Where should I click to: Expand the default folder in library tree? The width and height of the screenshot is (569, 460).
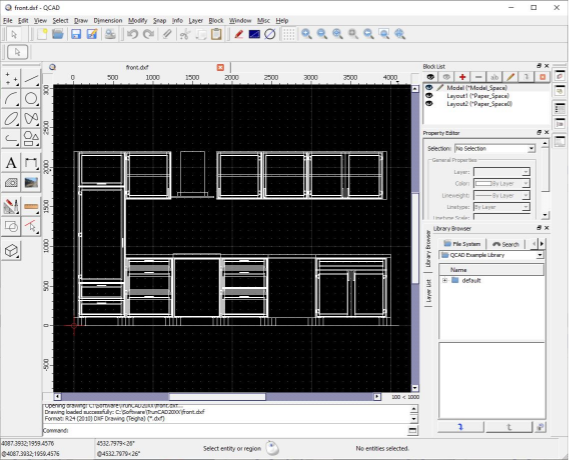pos(445,280)
